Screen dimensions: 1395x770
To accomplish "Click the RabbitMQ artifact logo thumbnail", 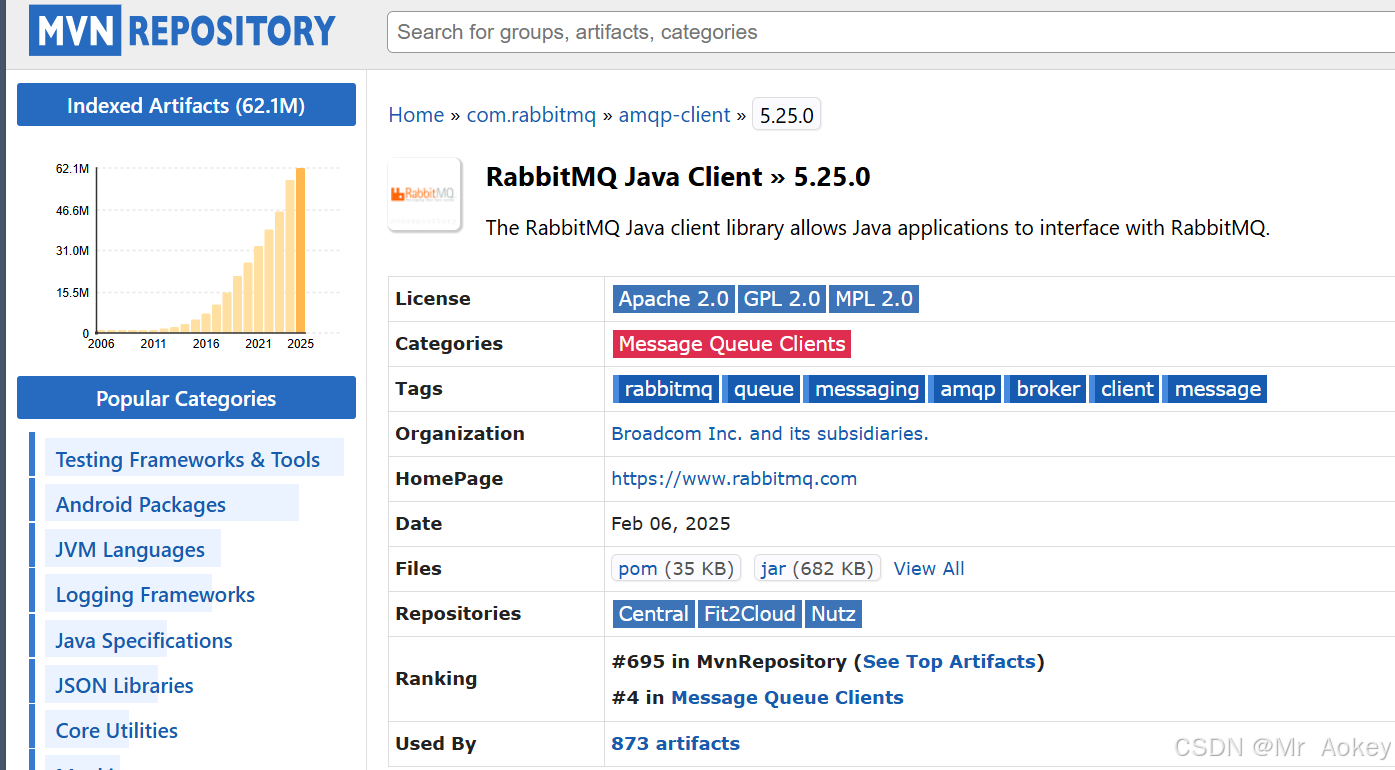I will pos(425,194).
